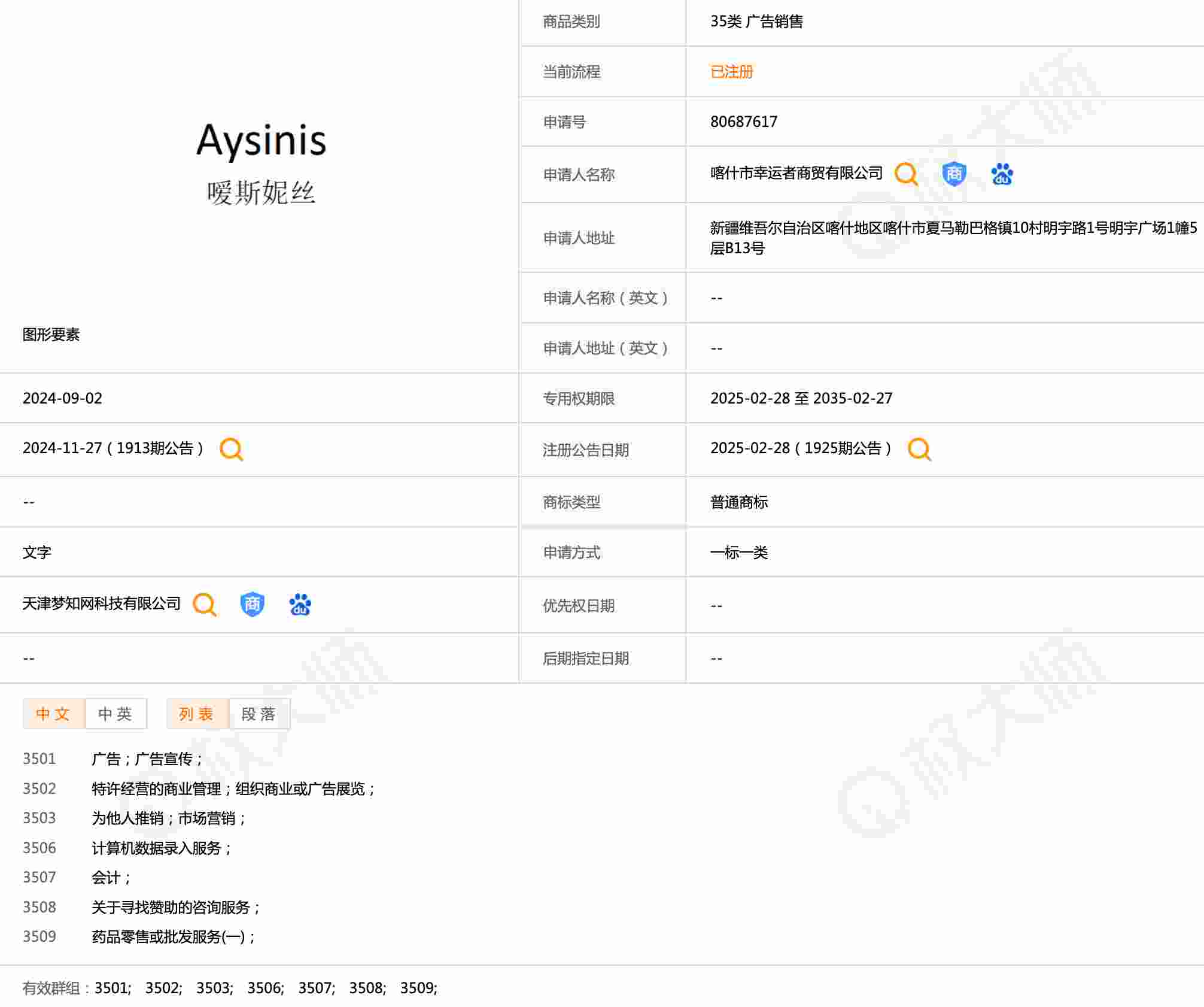Viewport: 1204px width, 1007px height.
Task: Click applicant name 喀什市幸运者商贸有限公司
Action: [x=796, y=174]
